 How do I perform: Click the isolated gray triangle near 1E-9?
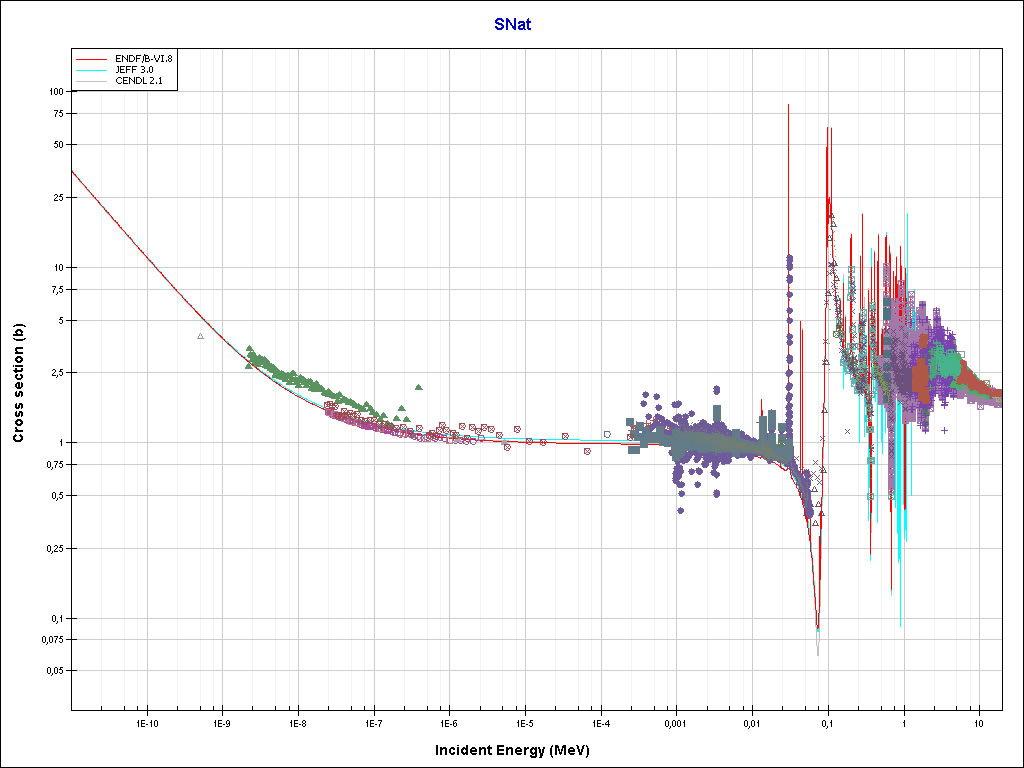[x=200, y=336]
